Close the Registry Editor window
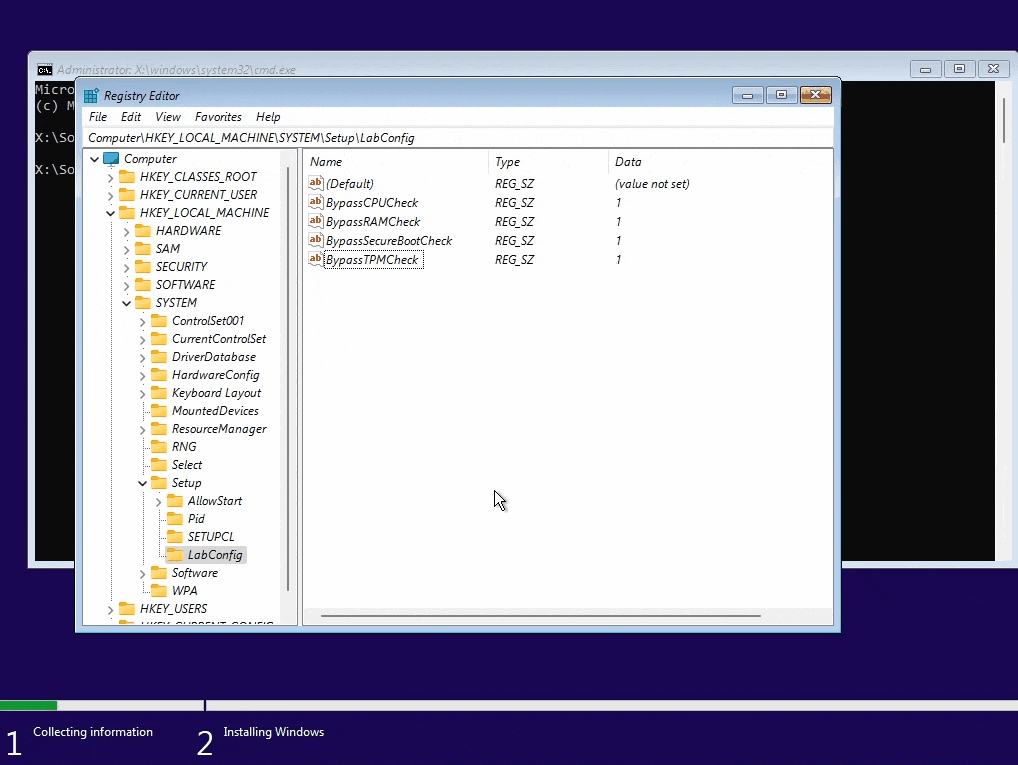The height and width of the screenshot is (765, 1018). [815, 95]
